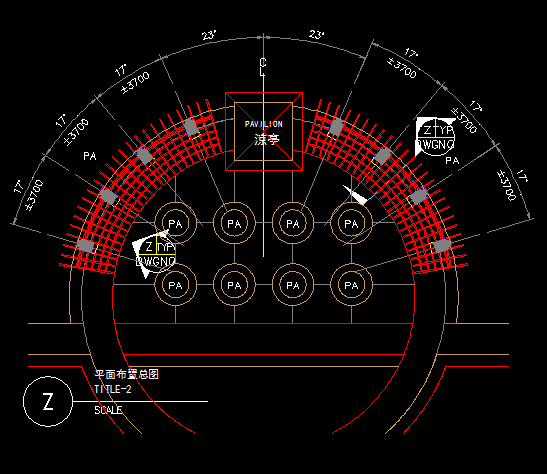Select the gray column block nearest pavilion's right

coord(336,127)
